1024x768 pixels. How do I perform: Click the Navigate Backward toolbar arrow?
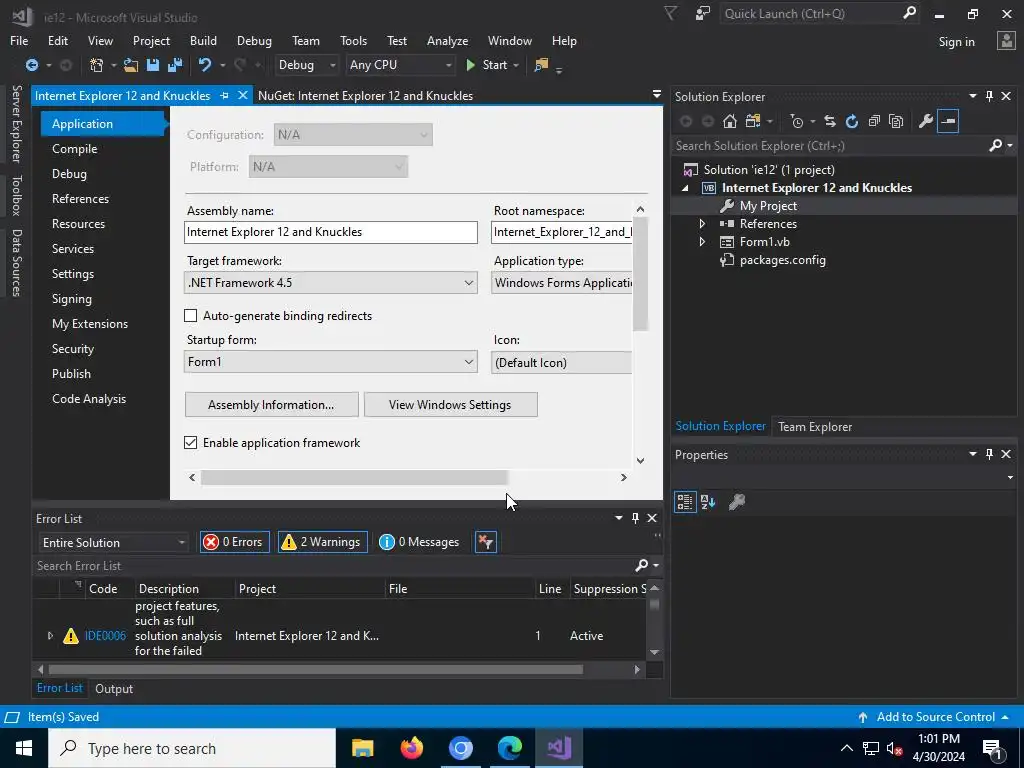31,65
